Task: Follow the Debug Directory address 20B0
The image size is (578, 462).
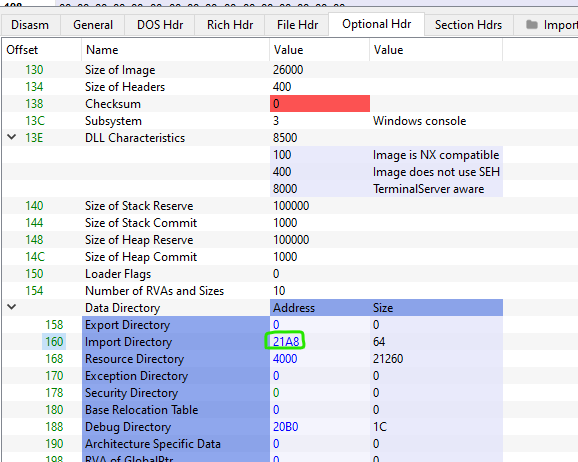Action: coord(285,427)
